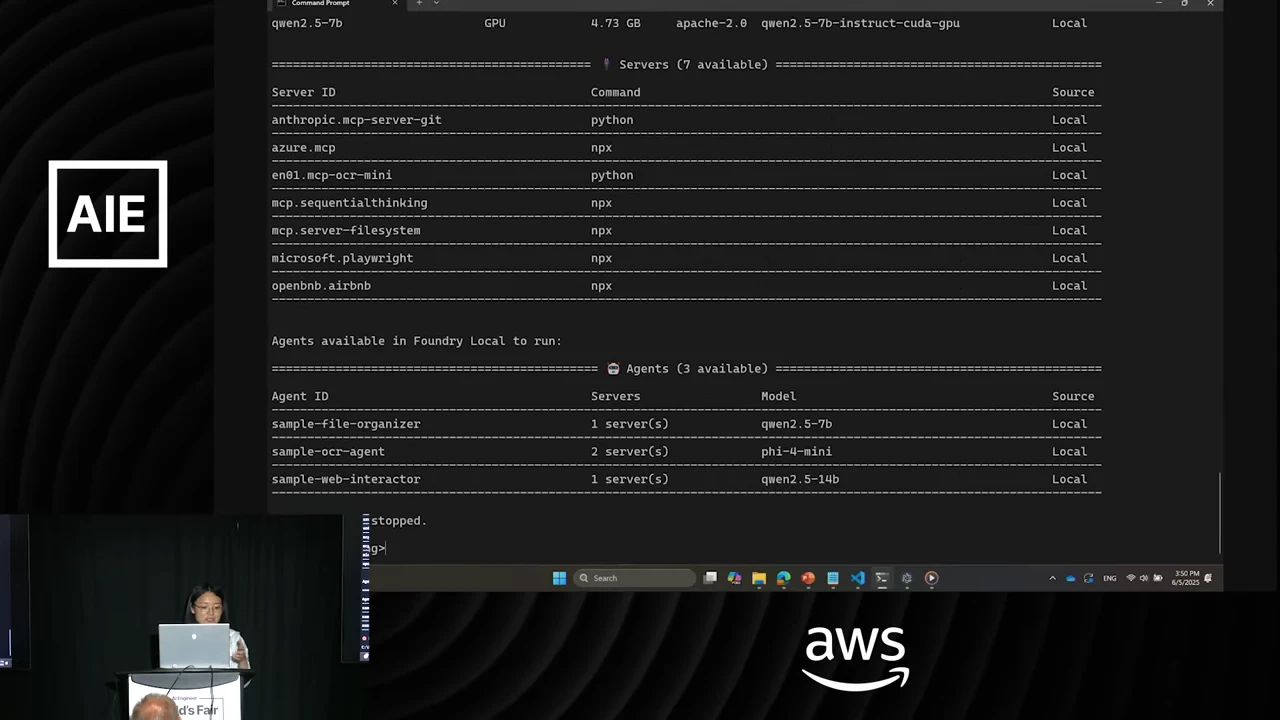Click en01.mcp-ocr-mini server ID

pos(332,175)
